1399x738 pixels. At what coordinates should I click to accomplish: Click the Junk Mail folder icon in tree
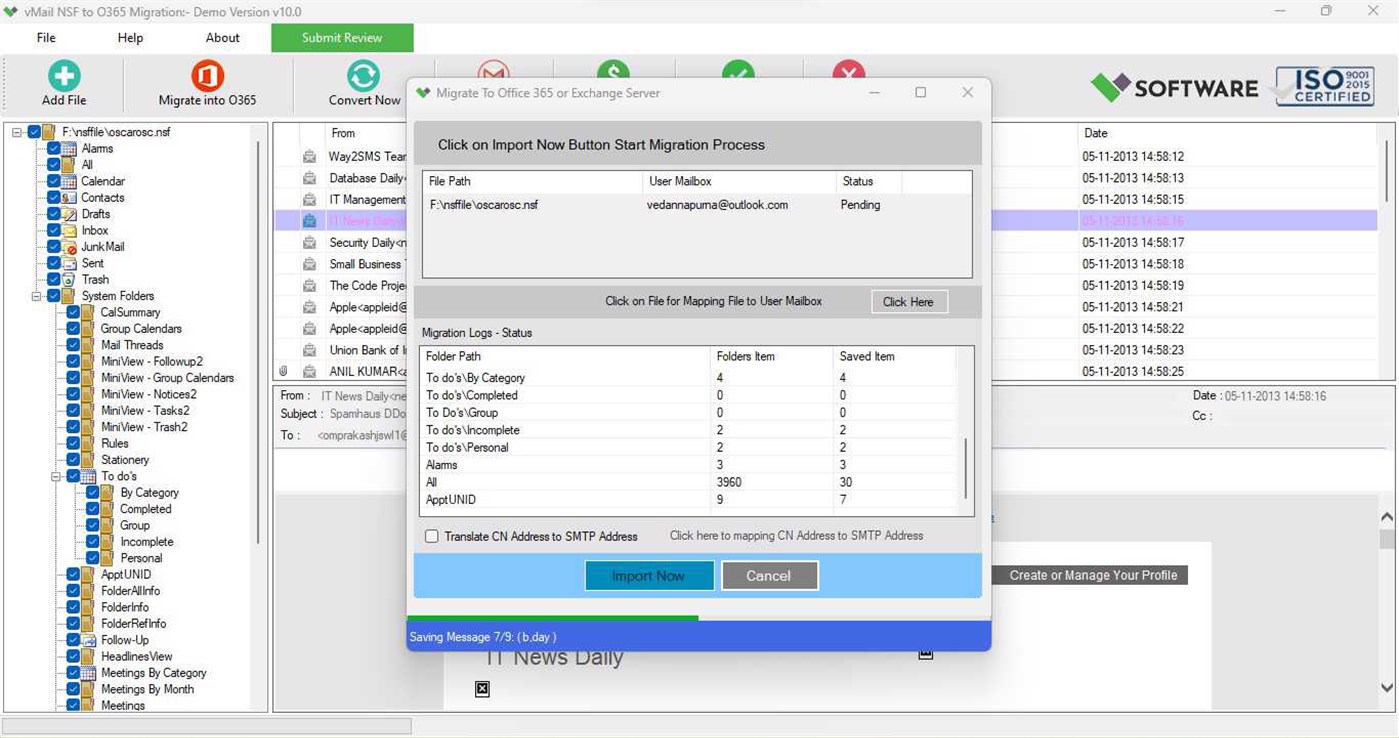70,246
